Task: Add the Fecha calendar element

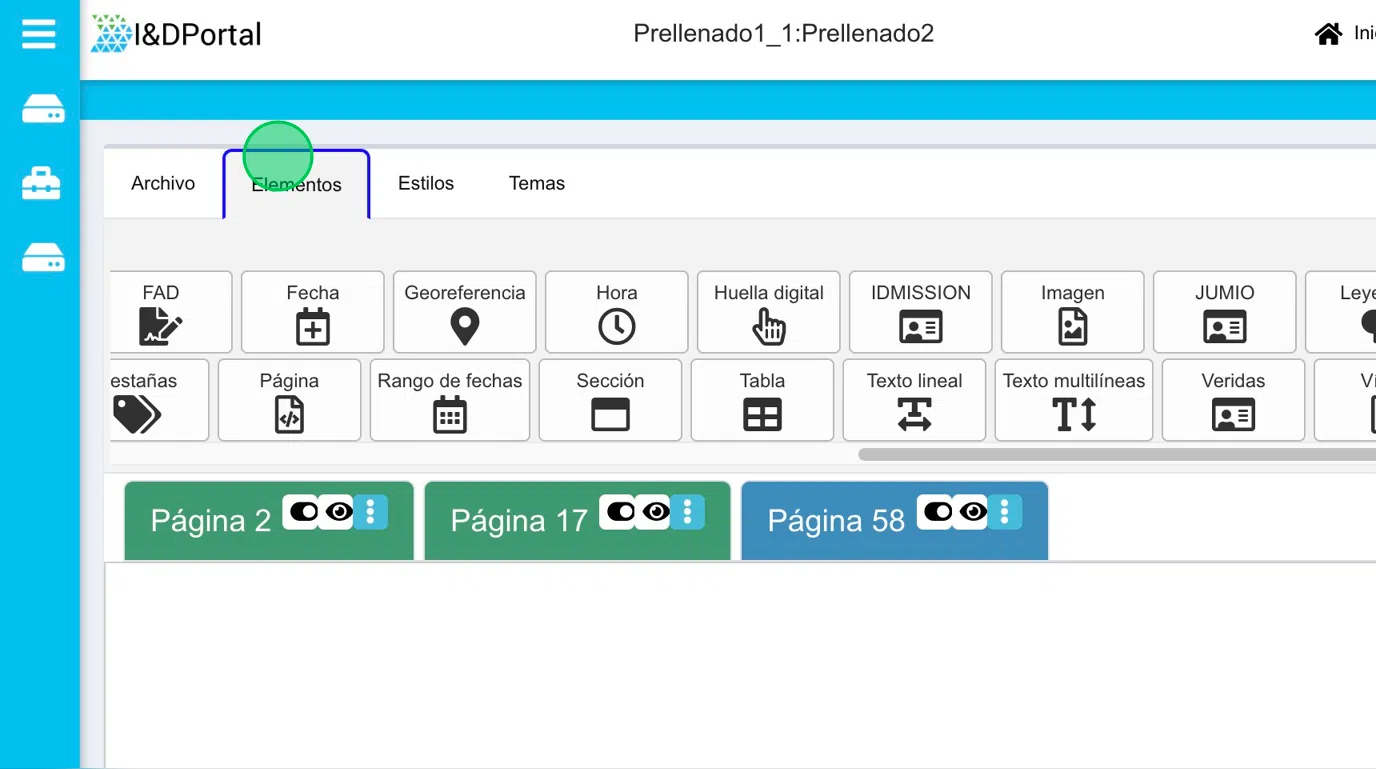Action: coord(312,311)
